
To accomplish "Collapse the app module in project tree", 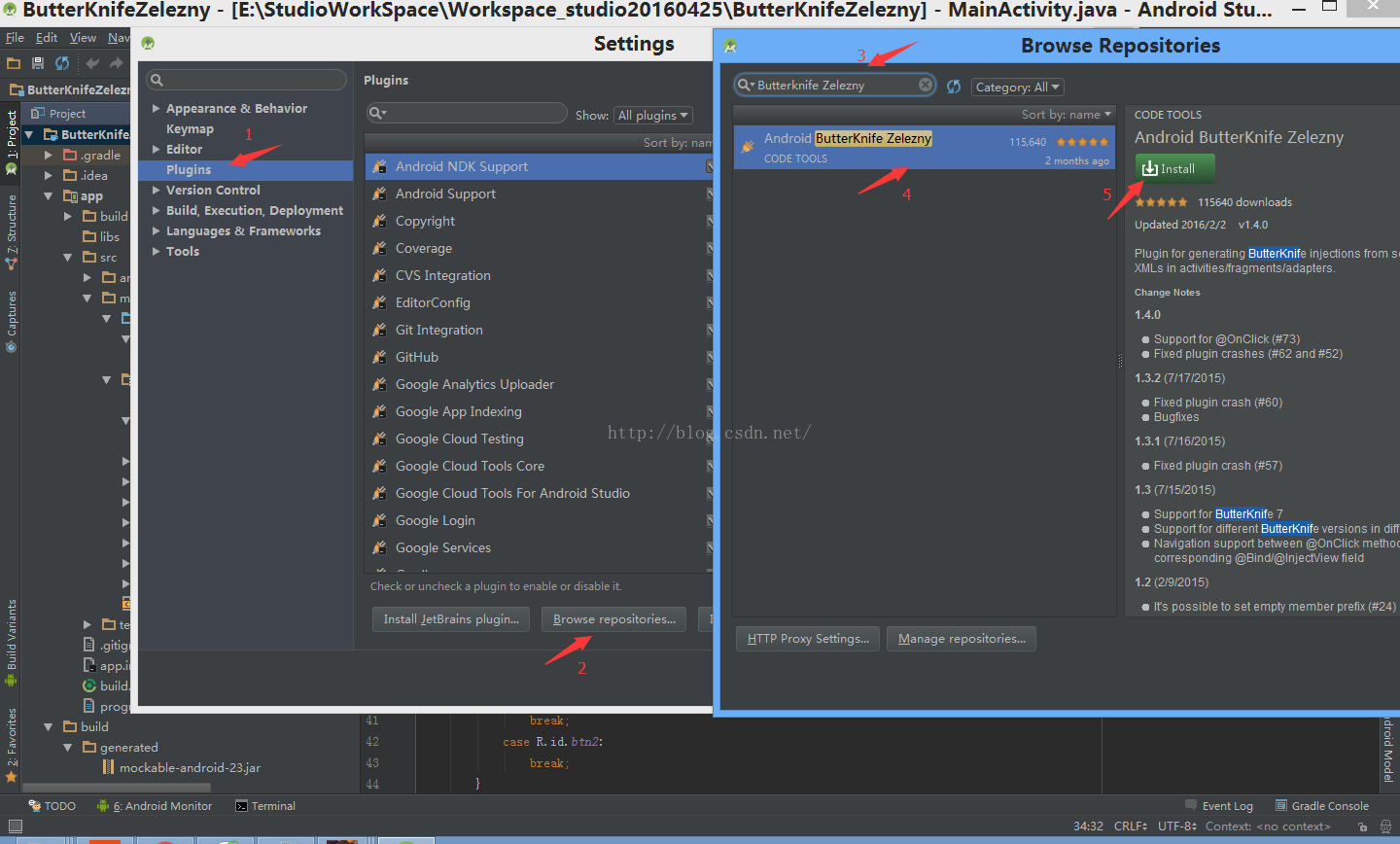I will pos(49,195).
